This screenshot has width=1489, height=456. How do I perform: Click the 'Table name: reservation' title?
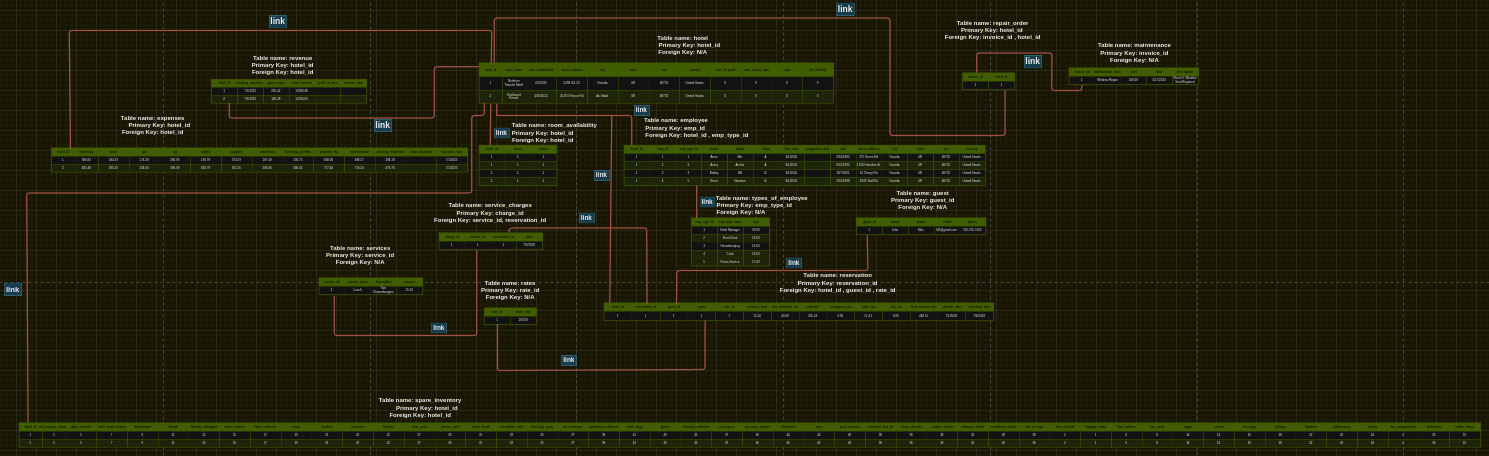pos(838,275)
